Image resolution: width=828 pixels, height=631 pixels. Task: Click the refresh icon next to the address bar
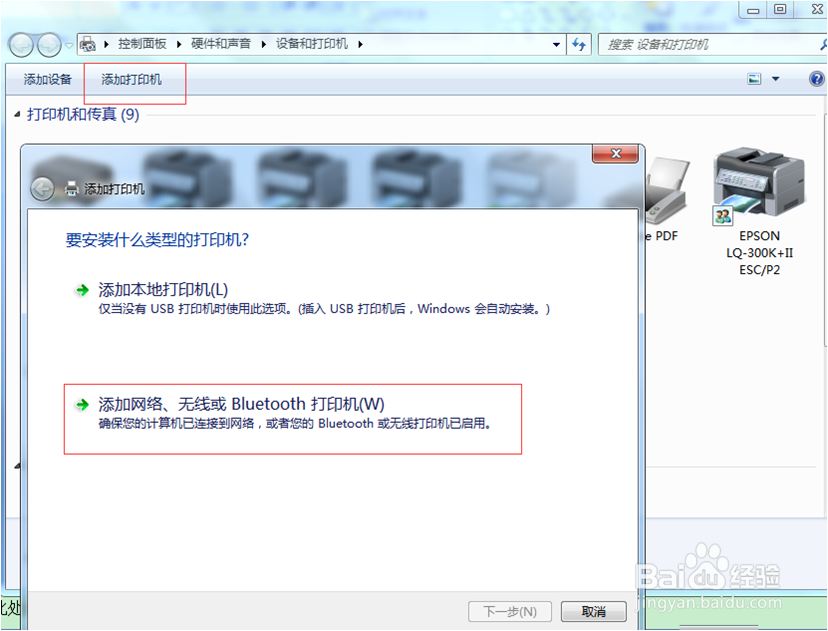(579, 44)
